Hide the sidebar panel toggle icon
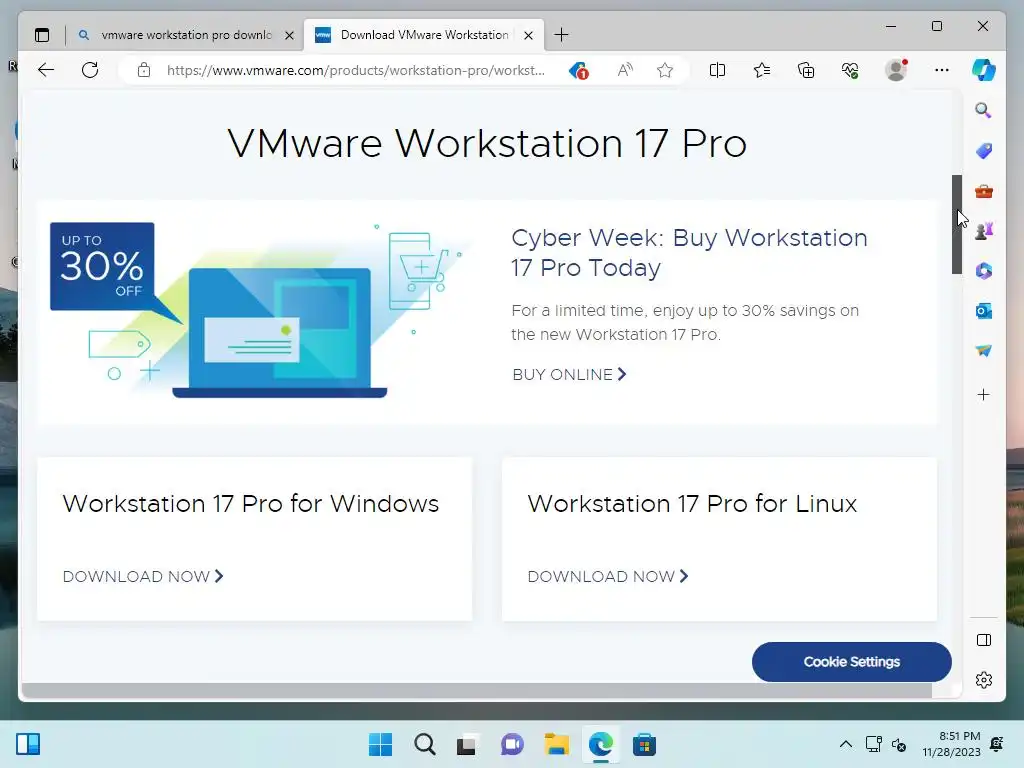This screenshot has width=1024, height=768. tap(984, 640)
